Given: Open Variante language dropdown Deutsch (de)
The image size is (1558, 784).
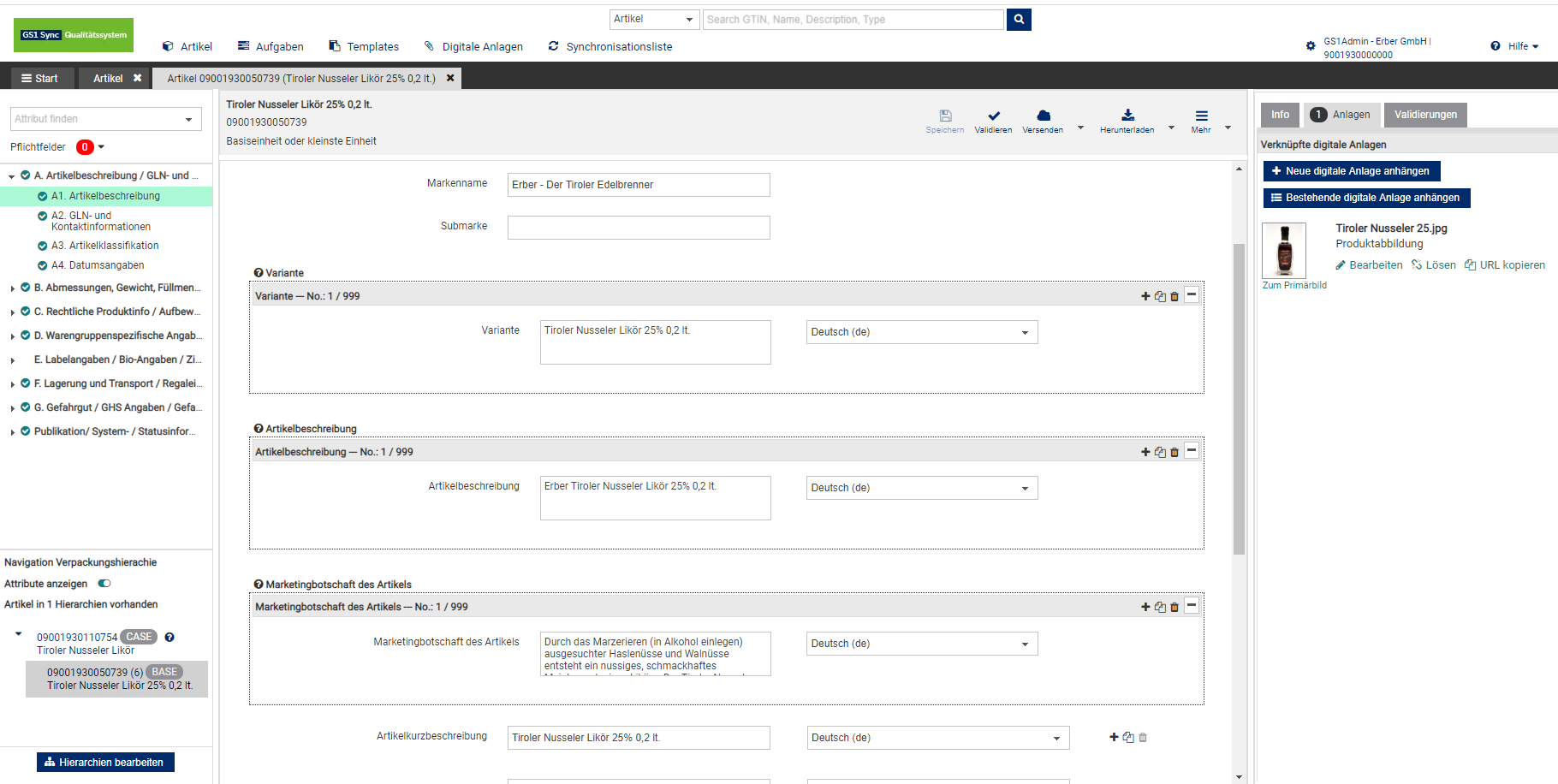Looking at the screenshot, I should tap(922, 332).
